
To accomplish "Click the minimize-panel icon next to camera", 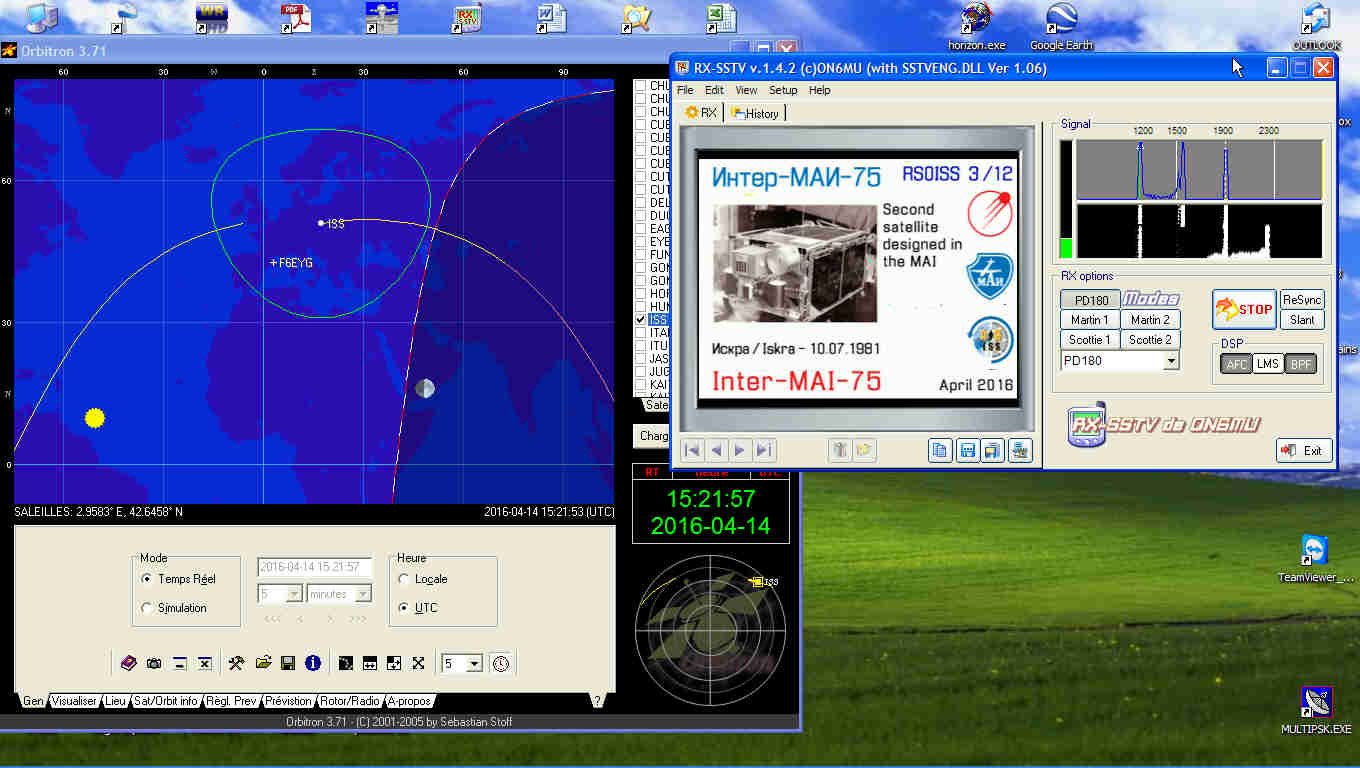I will click(x=179, y=663).
